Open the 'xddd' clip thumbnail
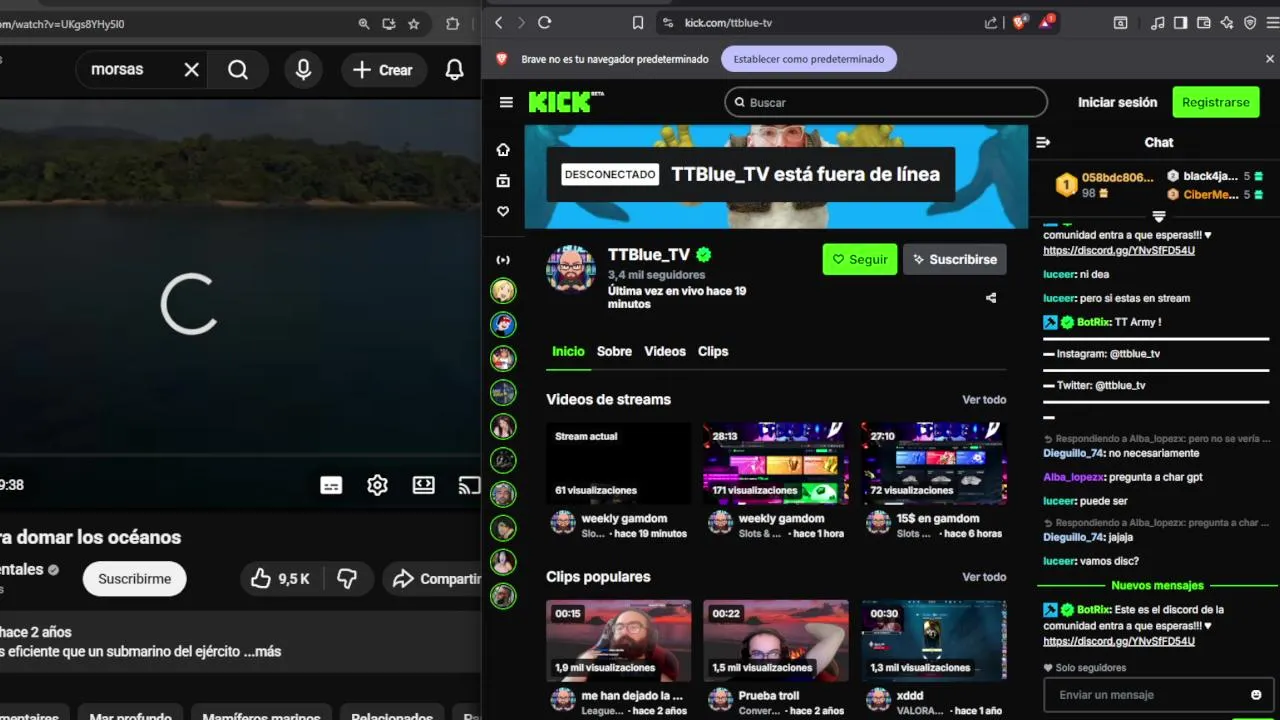The height and width of the screenshot is (720, 1280). tap(934, 640)
